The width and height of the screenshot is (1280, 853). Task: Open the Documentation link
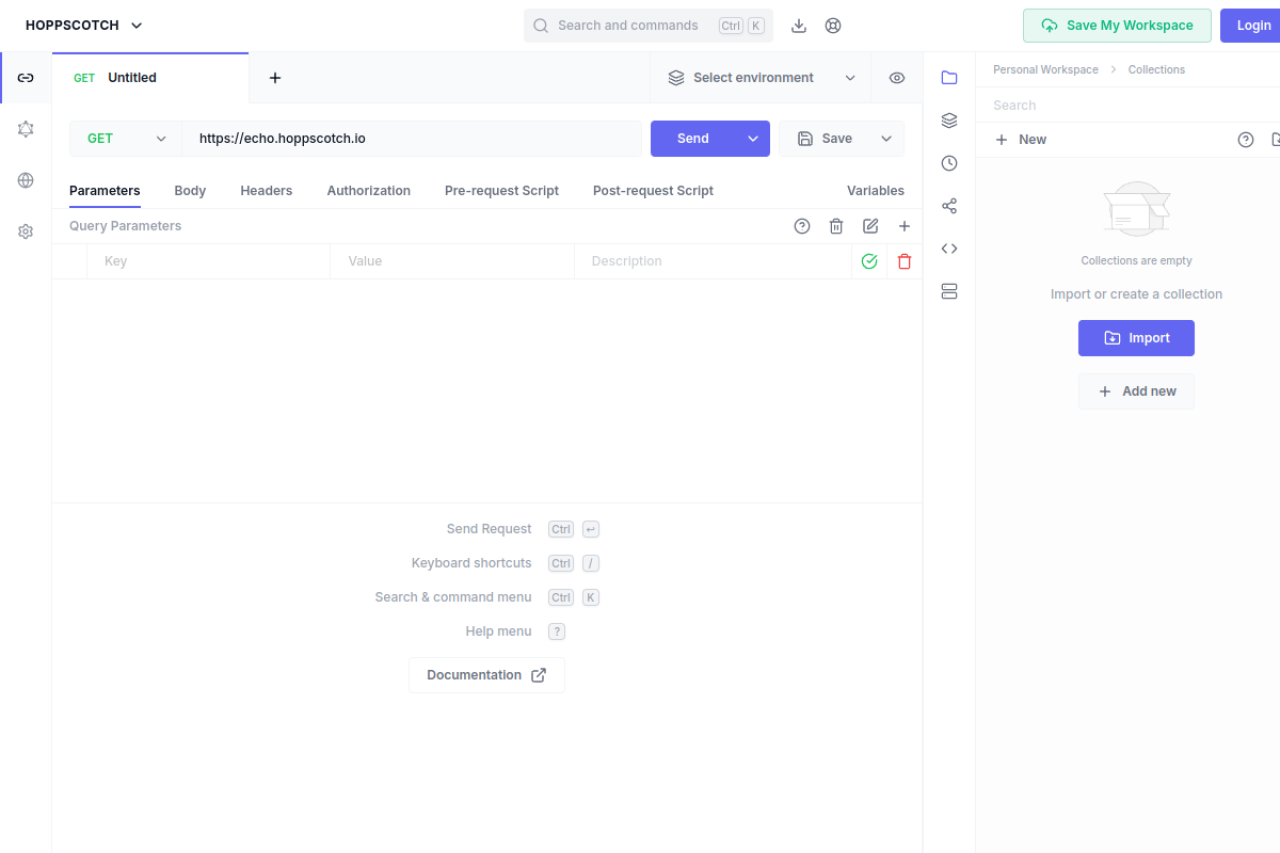486,675
